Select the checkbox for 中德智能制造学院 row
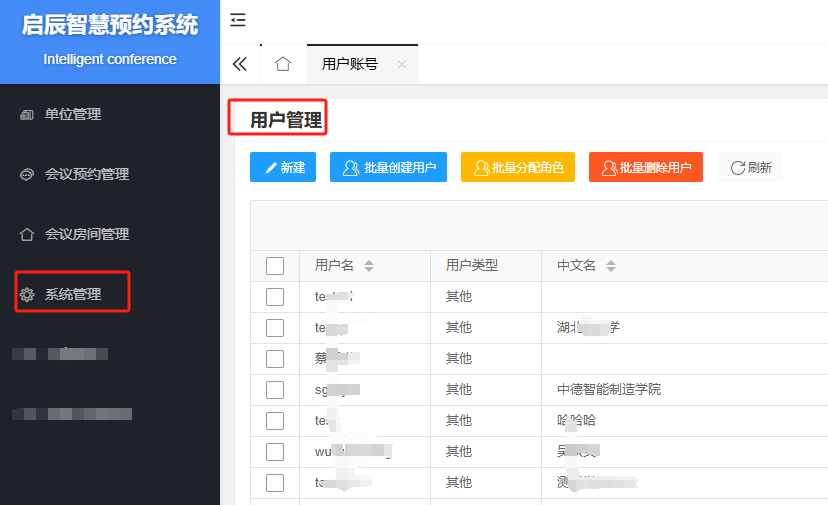Screen dimensions: 828x505 pyautogui.click(x=275, y=390)
